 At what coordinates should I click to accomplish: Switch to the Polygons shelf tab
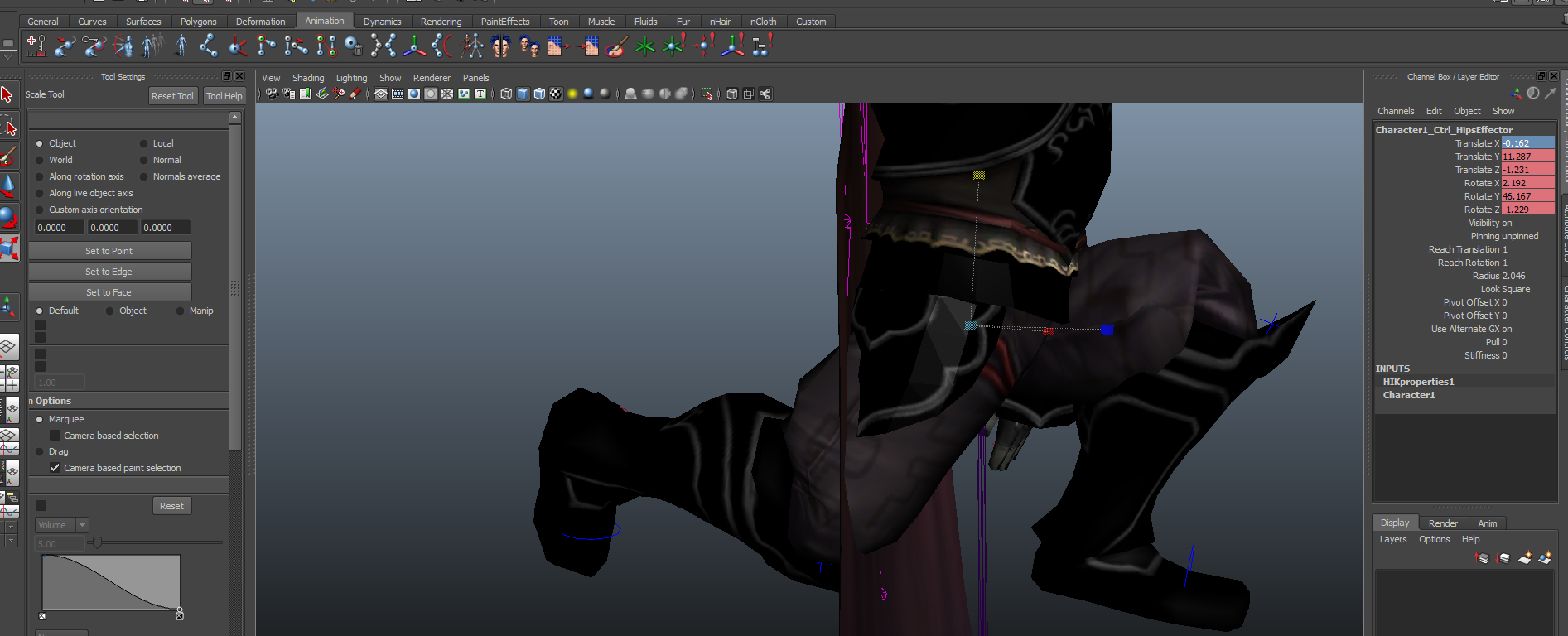[x=199, y=22]
